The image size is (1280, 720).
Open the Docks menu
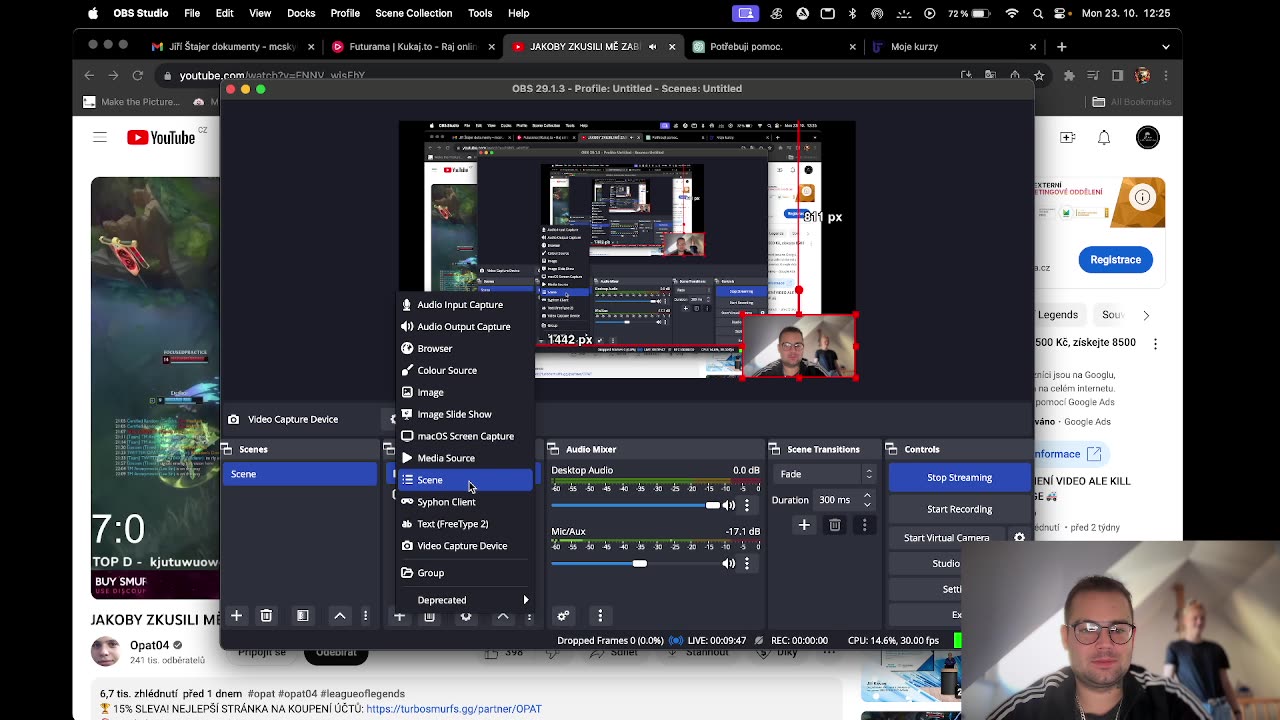(x=301, y=13)
